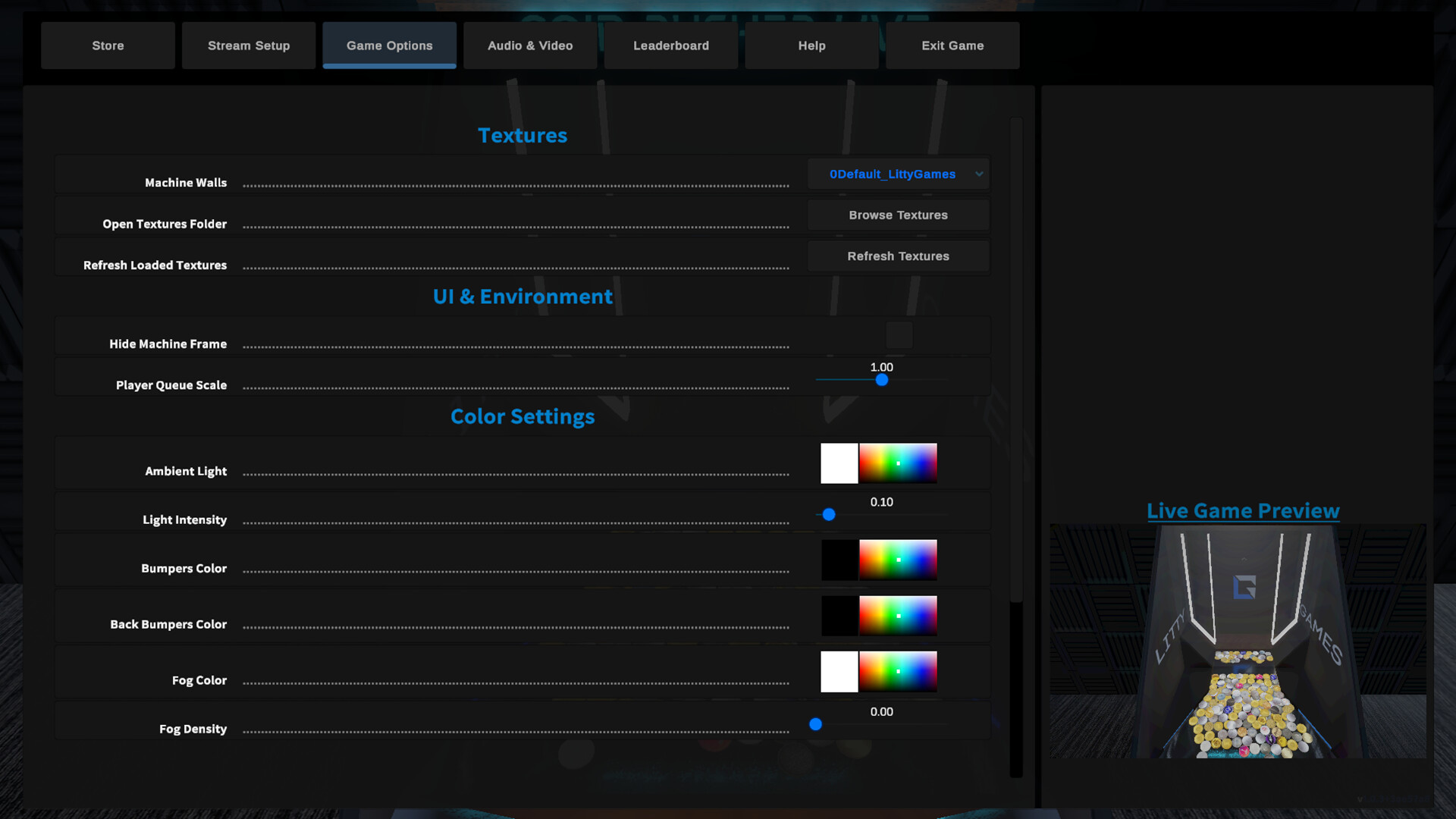Open the Help tab
This screenshot has width=1456, height=819.
click(x=811, y=45)
